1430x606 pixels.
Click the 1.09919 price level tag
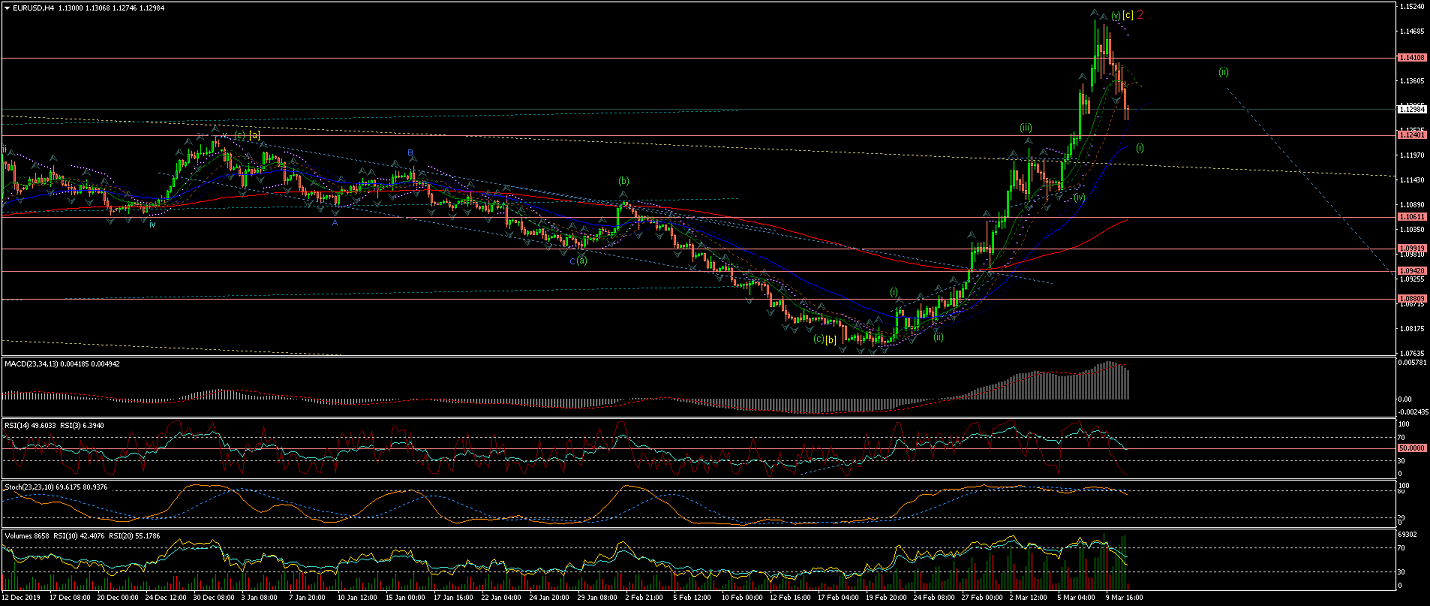coord(1410,248)
